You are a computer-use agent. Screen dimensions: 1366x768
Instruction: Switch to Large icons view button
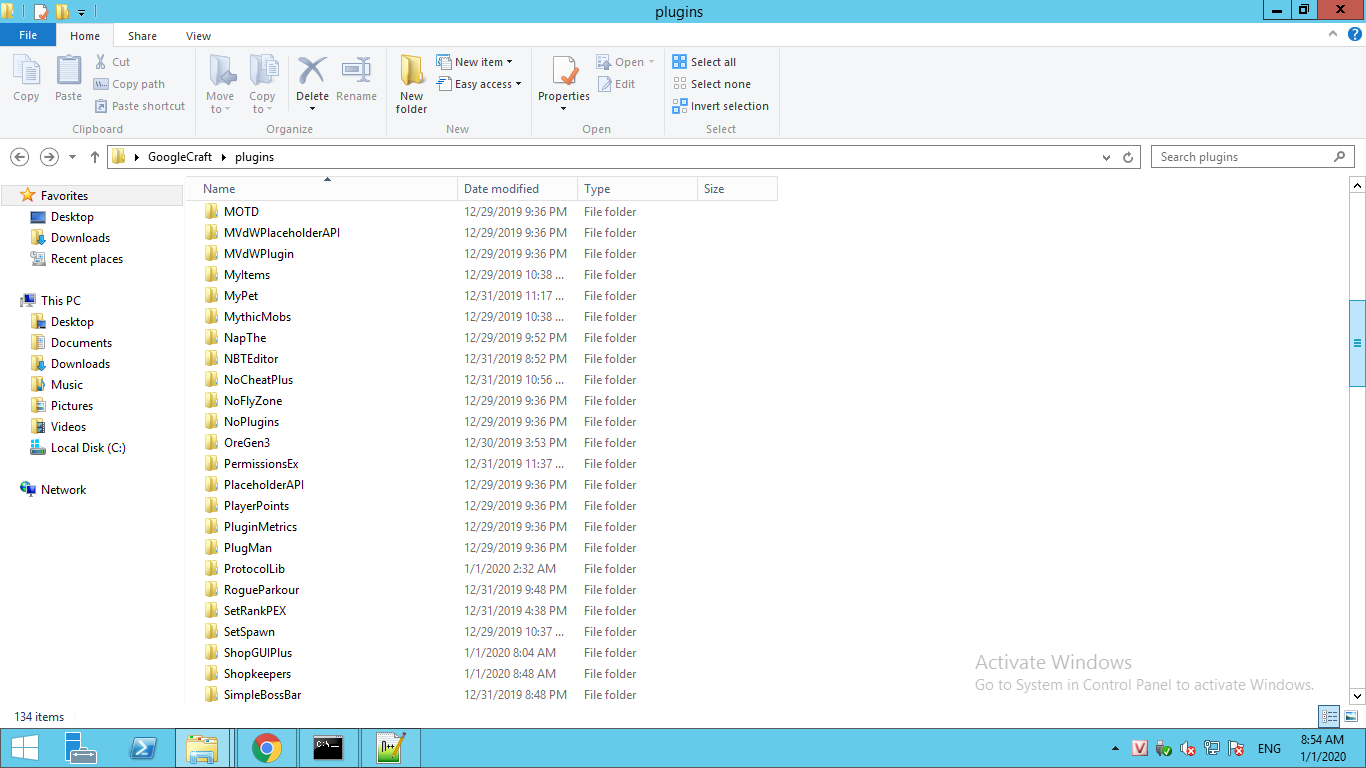click(1351, 716)
